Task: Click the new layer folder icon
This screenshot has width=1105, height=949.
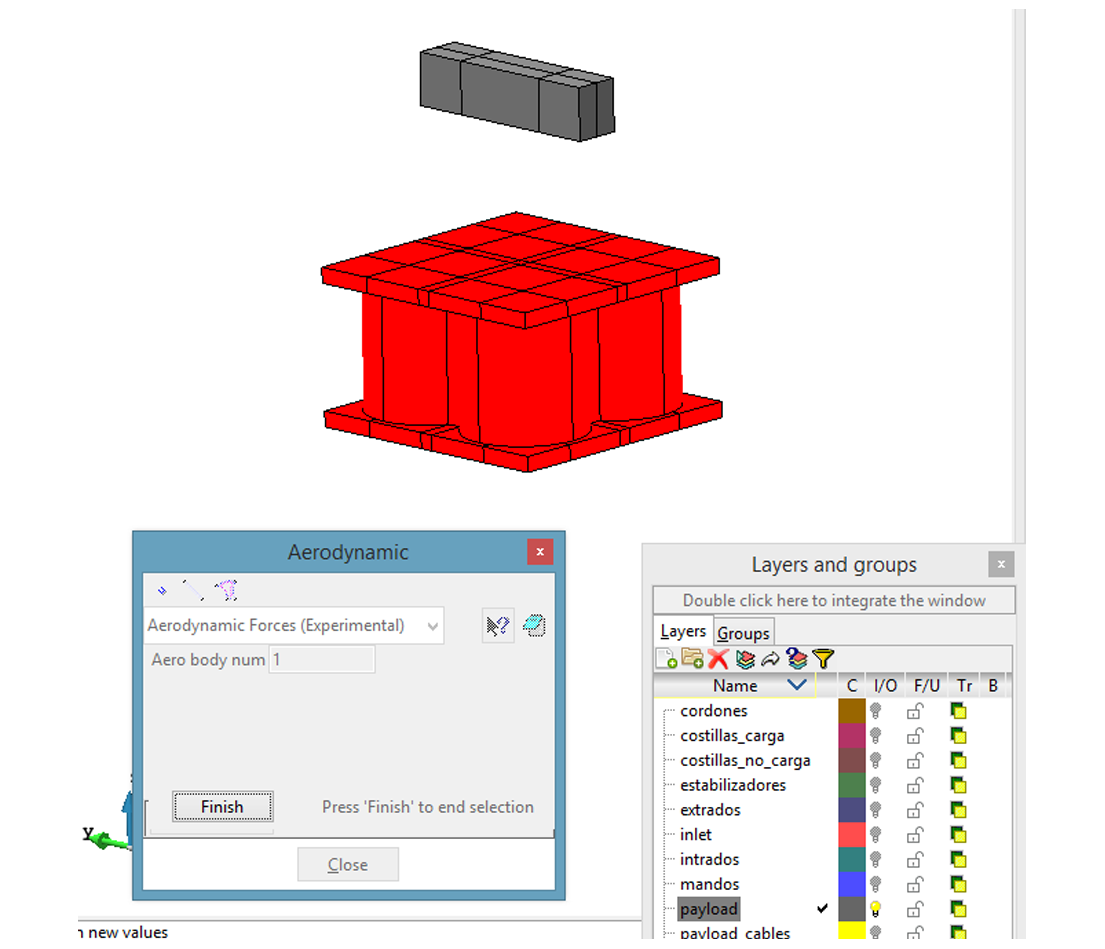Action: pos(692,658)
